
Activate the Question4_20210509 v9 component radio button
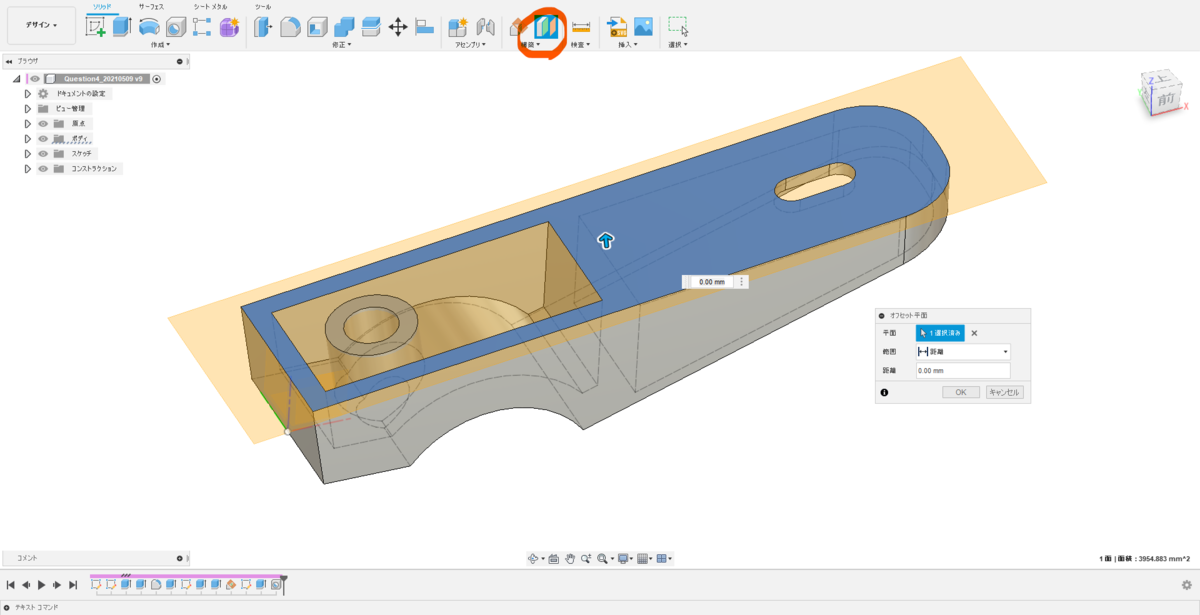[x=157, y=78]
